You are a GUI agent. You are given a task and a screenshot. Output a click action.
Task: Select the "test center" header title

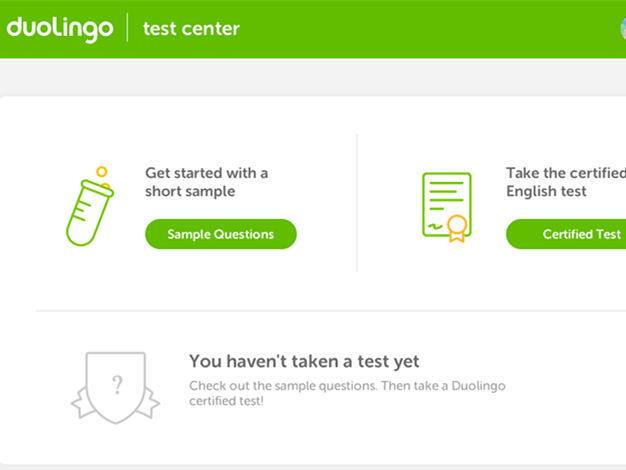191,28
